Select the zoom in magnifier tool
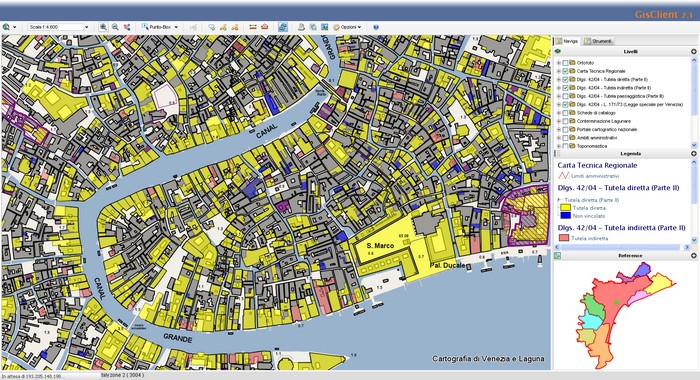Image resolution: width=700 pixels, height=380 pixels. coord(103,27)
